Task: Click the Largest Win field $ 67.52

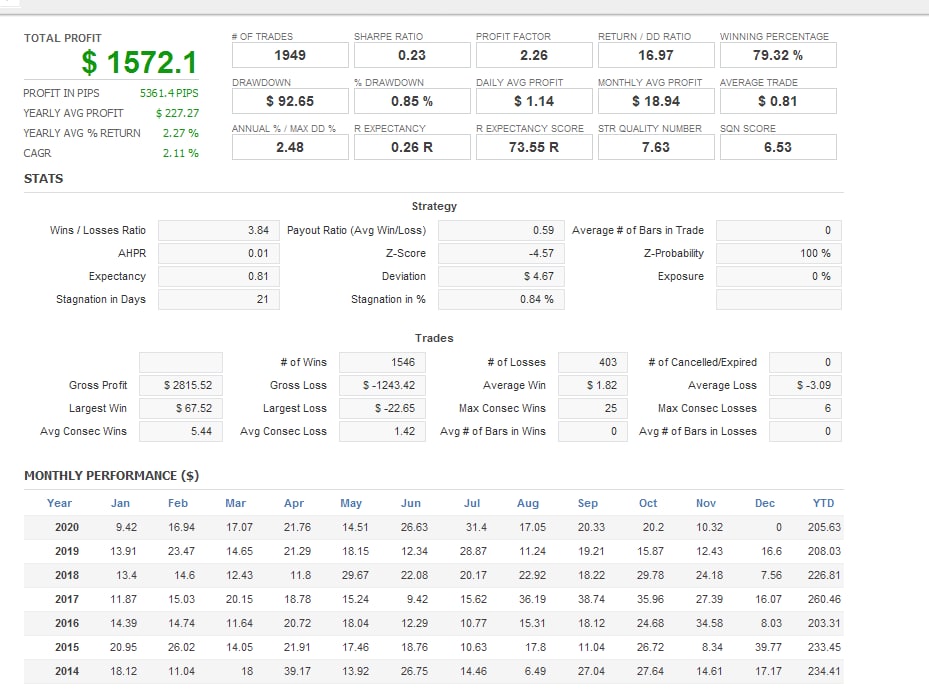Action: pos(181,409)
